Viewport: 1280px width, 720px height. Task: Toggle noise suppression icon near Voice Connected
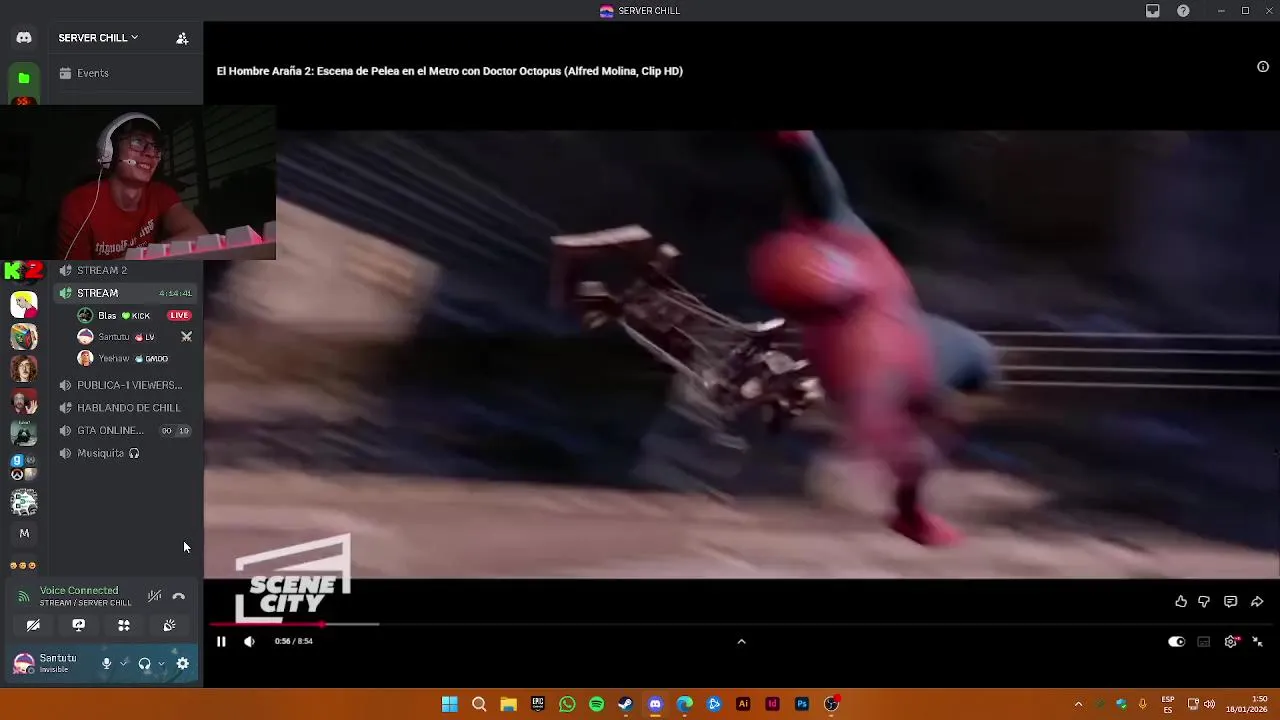click(154, 596)
